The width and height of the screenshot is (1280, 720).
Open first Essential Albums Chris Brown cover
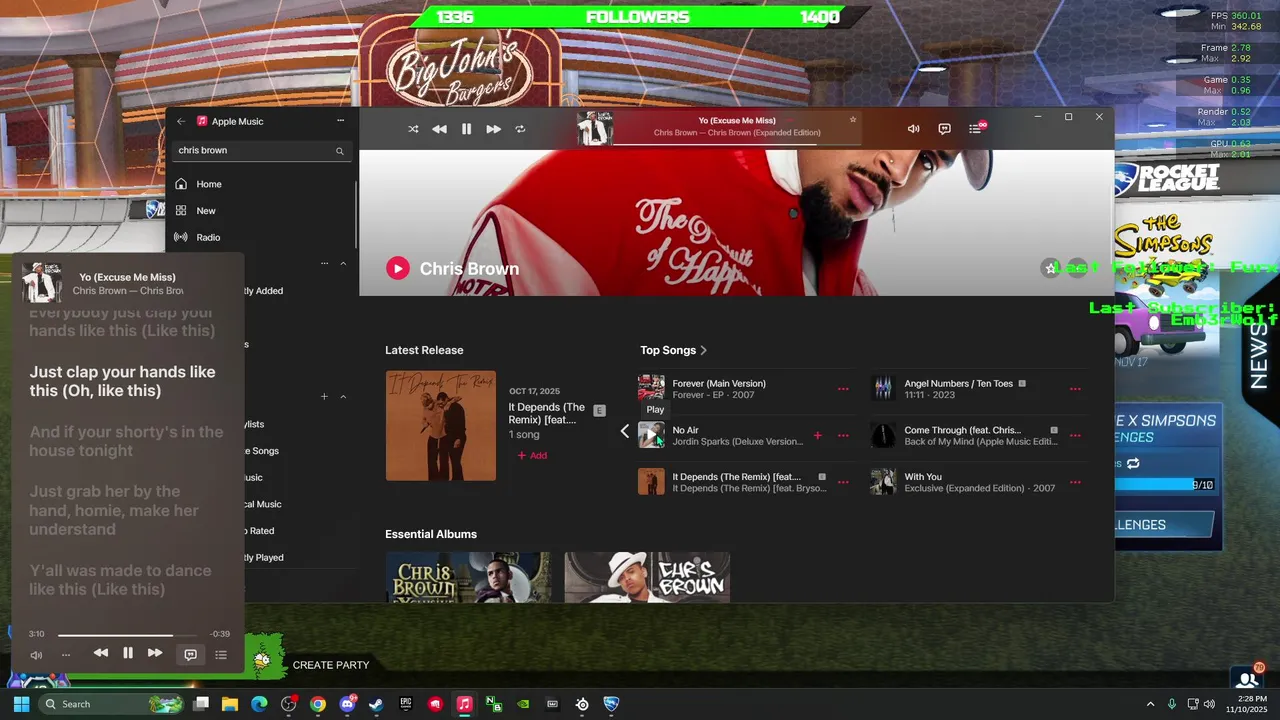point(468,577)
